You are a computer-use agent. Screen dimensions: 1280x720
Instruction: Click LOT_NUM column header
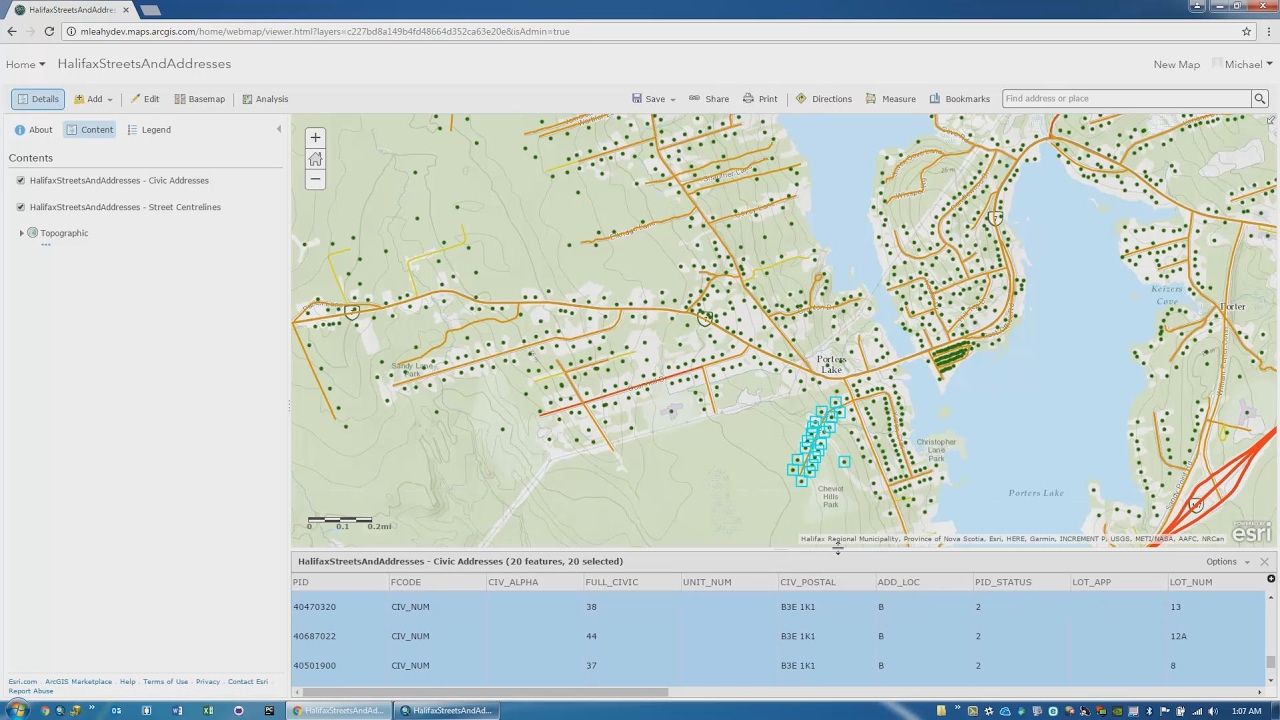pos(1190,582)
